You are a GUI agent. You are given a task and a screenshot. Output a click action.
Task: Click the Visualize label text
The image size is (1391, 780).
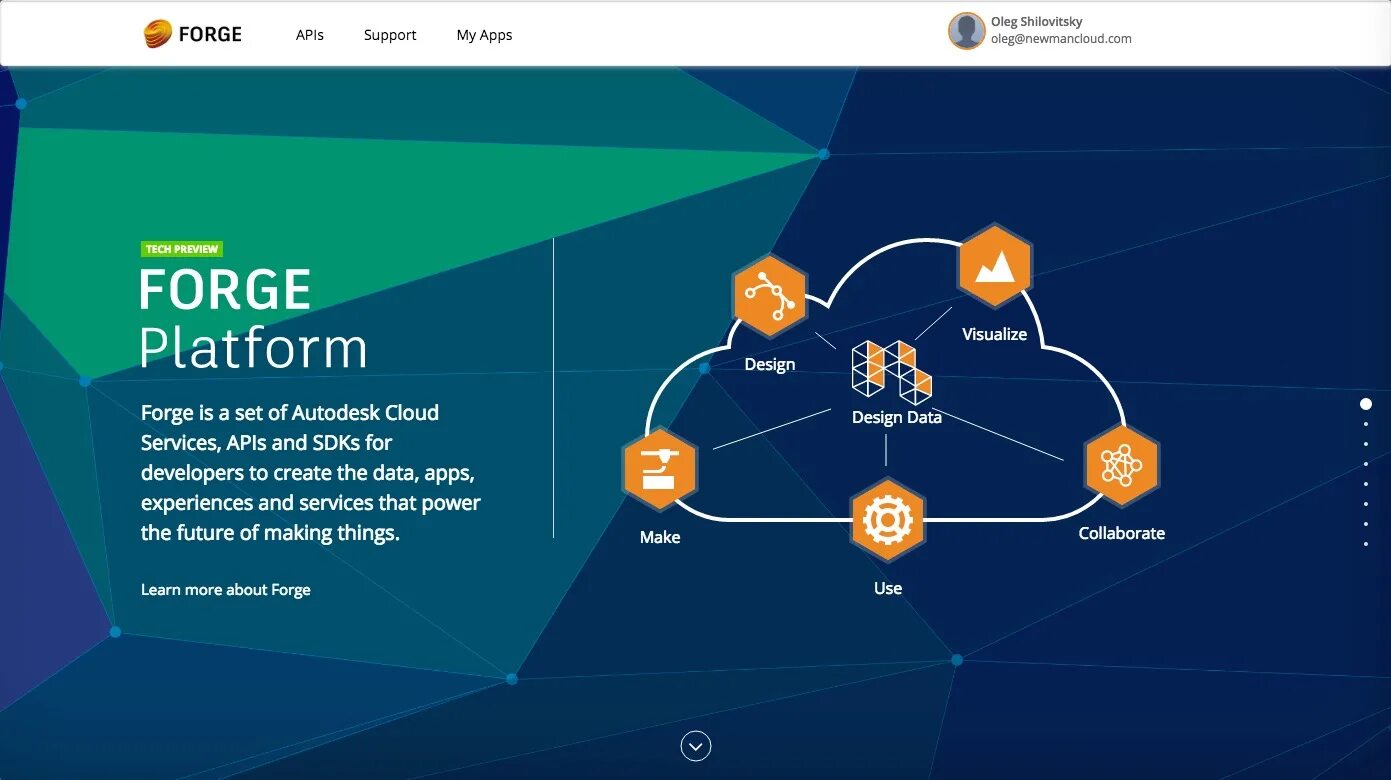coord(994,334)
